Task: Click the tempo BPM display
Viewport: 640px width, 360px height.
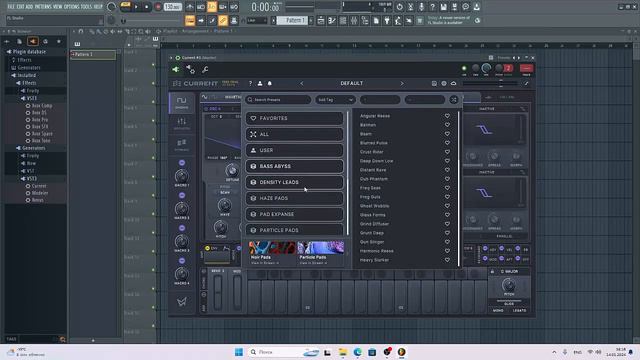Action: point(172,7)
